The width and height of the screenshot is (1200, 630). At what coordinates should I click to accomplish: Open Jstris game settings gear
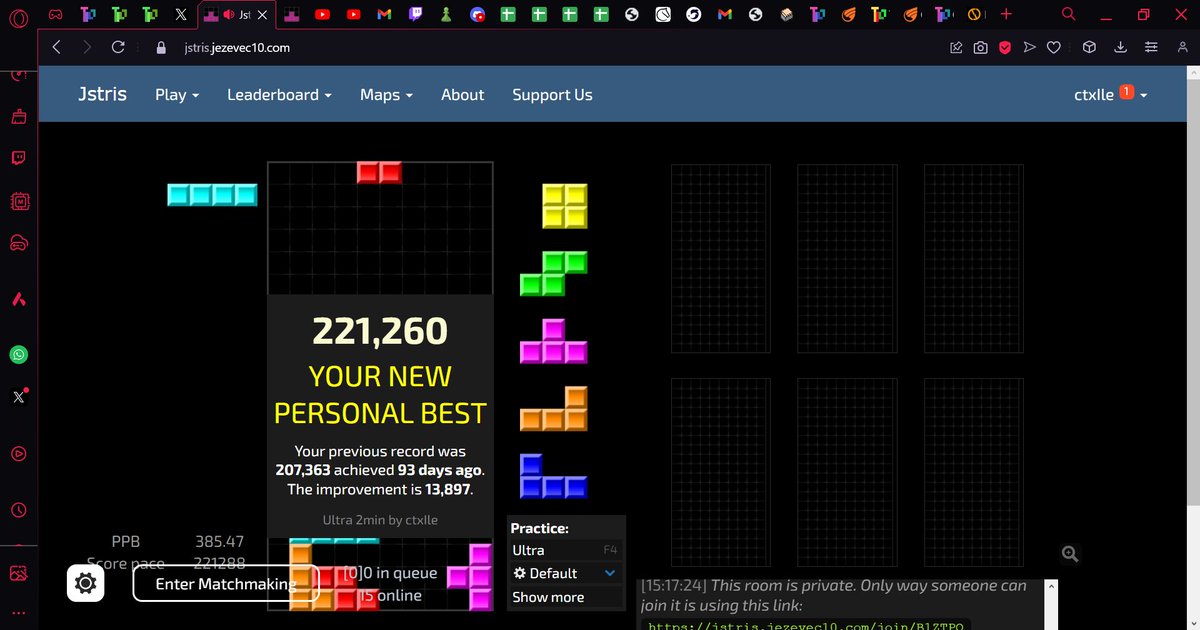(86, 583)
